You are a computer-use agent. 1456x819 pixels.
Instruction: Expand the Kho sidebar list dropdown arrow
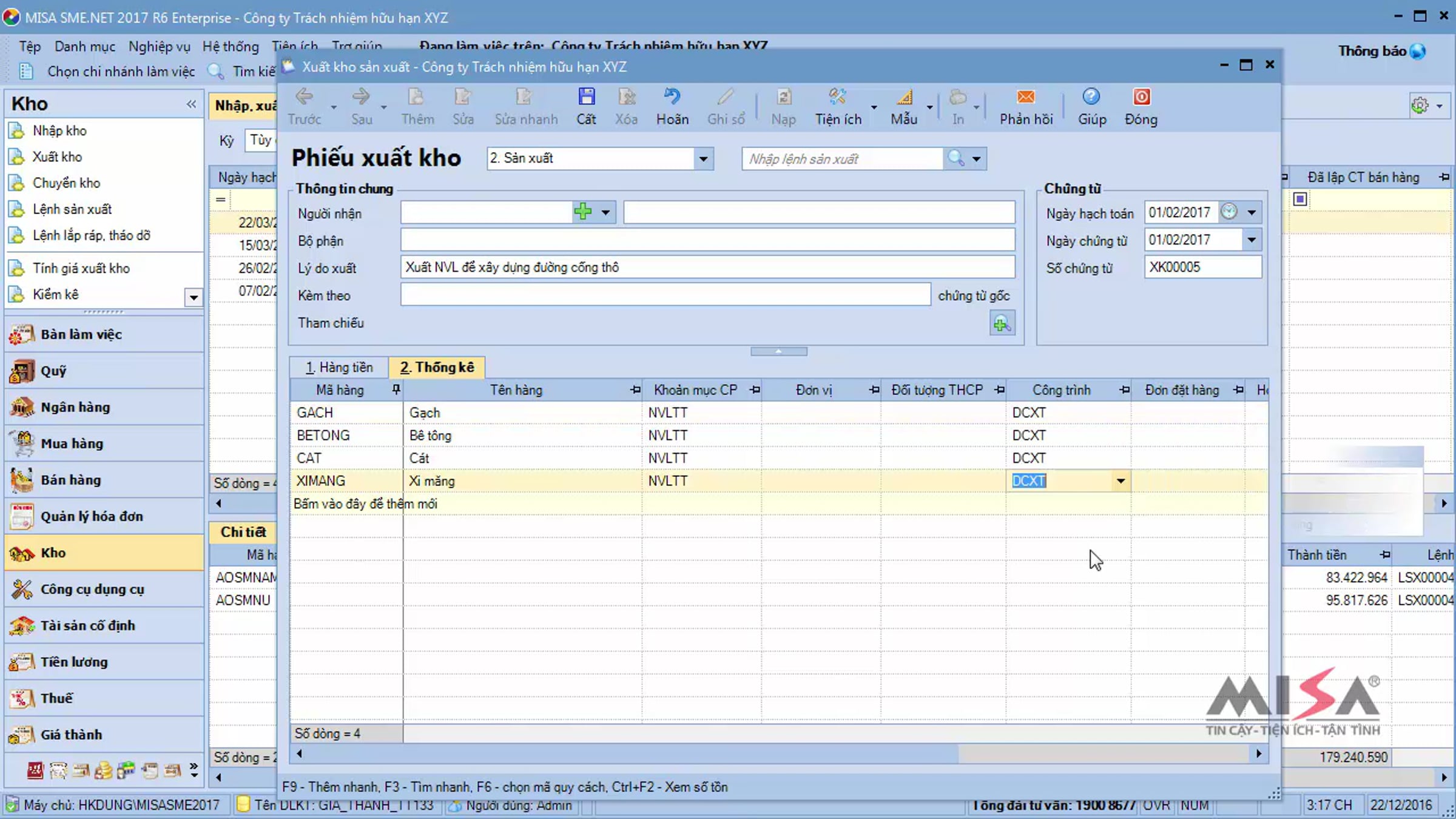click(x=194, y=297)
